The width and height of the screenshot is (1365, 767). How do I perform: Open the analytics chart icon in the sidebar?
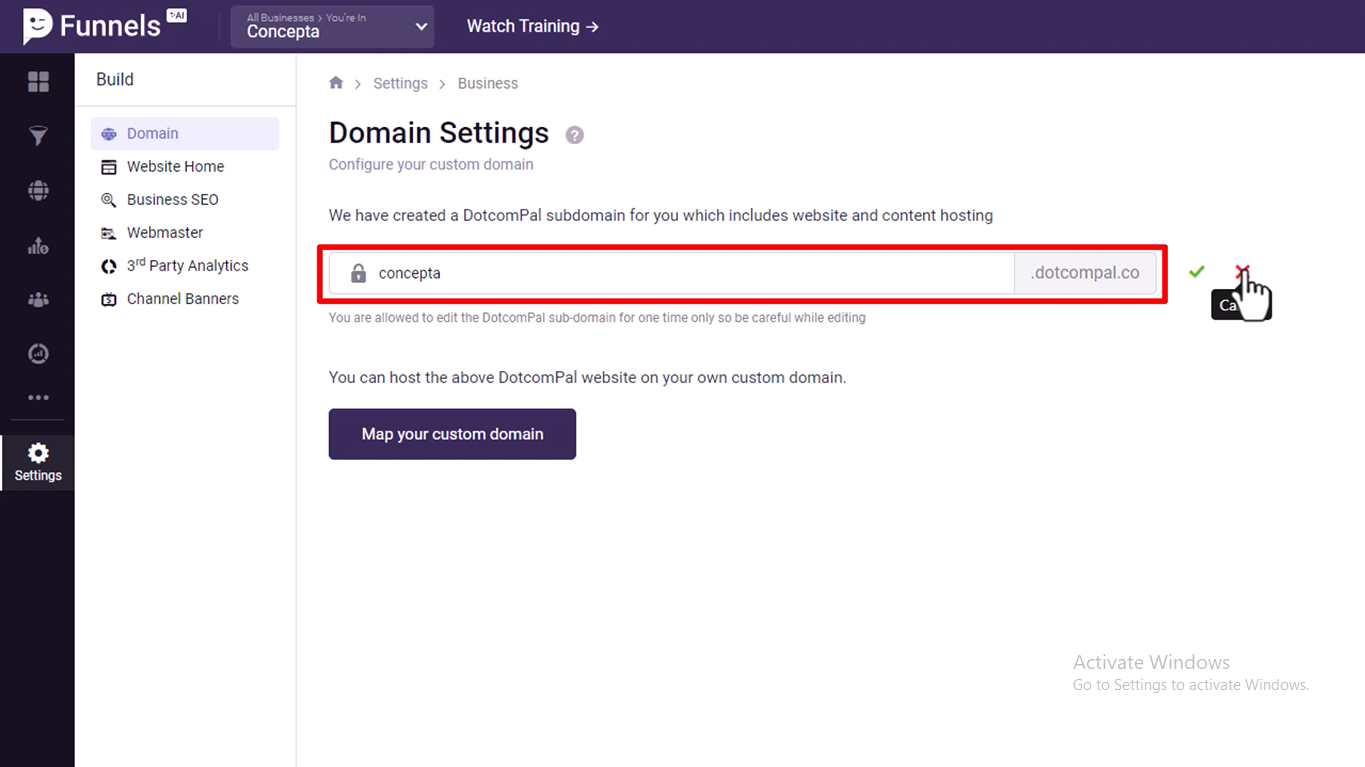coord(38,245)
